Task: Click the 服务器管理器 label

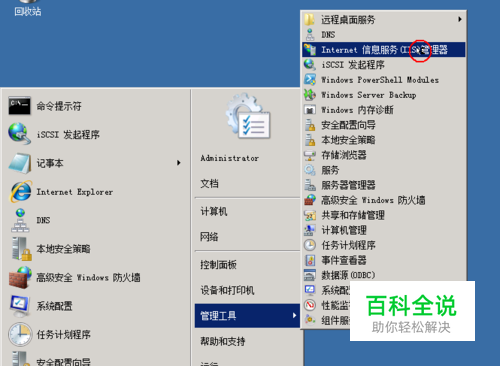Action: coord(348,185)
